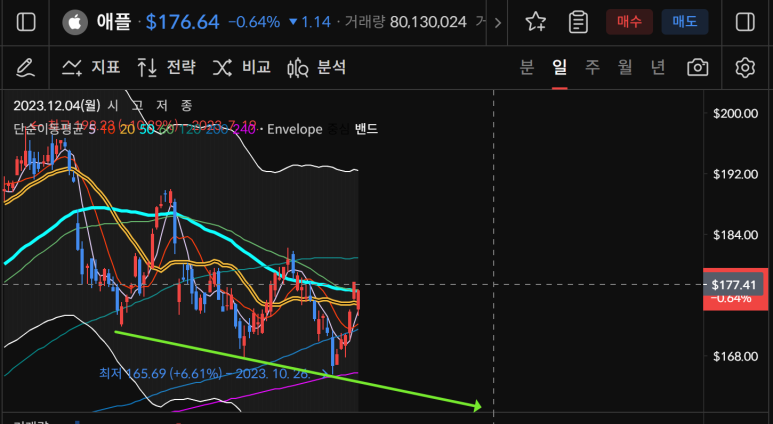Open chart settings gear icon
This screenshot has height=424, width=773.
point(745,68)
